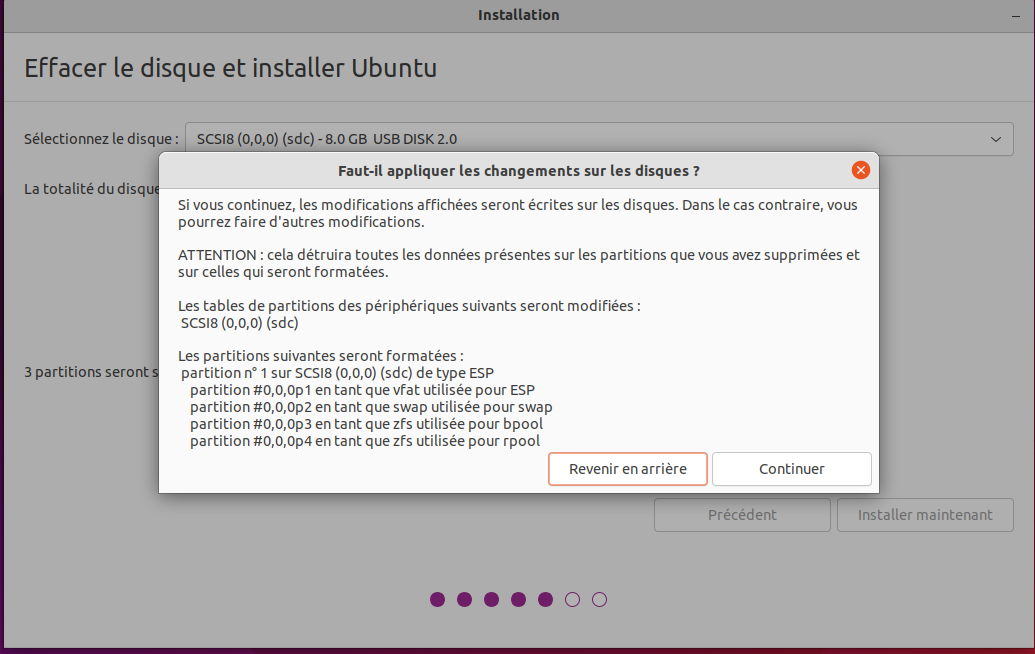
Task: Click the fifth filled progress dot
Action: pos(545,600)
